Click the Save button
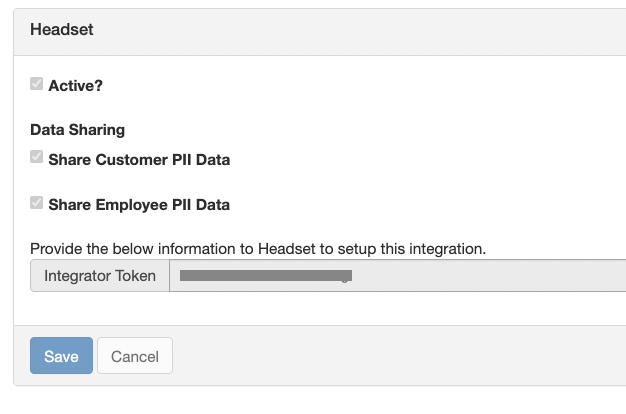 [x=61, y=356]
